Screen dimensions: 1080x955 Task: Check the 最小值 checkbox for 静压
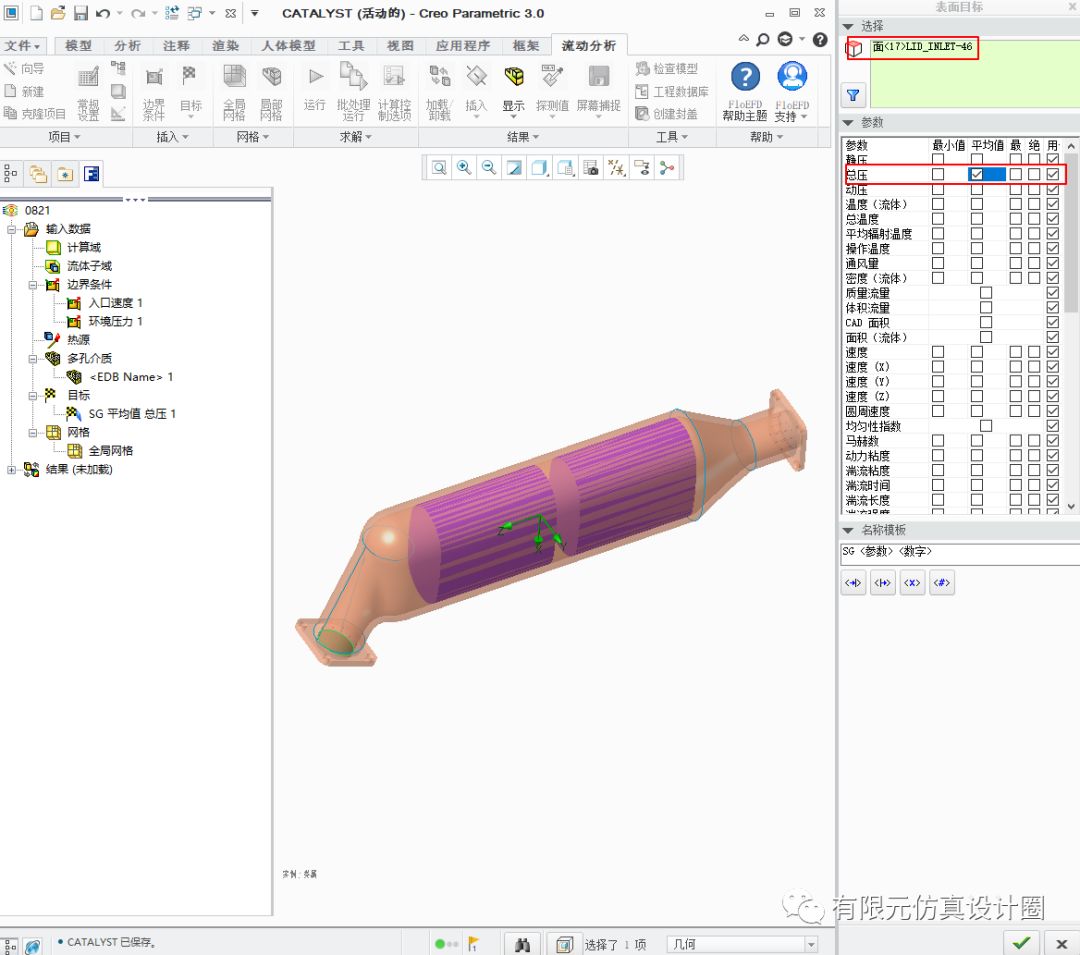coord(938,160)
